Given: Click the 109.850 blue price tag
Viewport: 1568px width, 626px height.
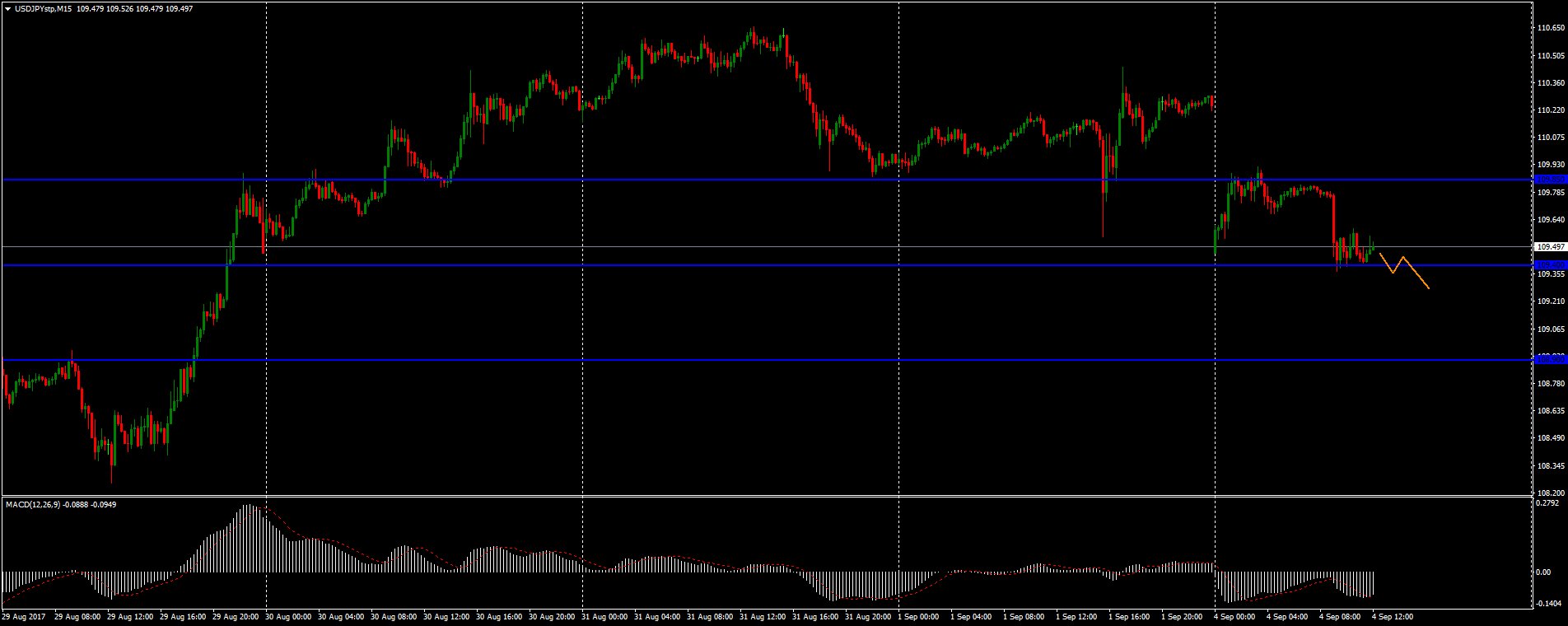Looking at the screenshot, I should coord(1550,180).
